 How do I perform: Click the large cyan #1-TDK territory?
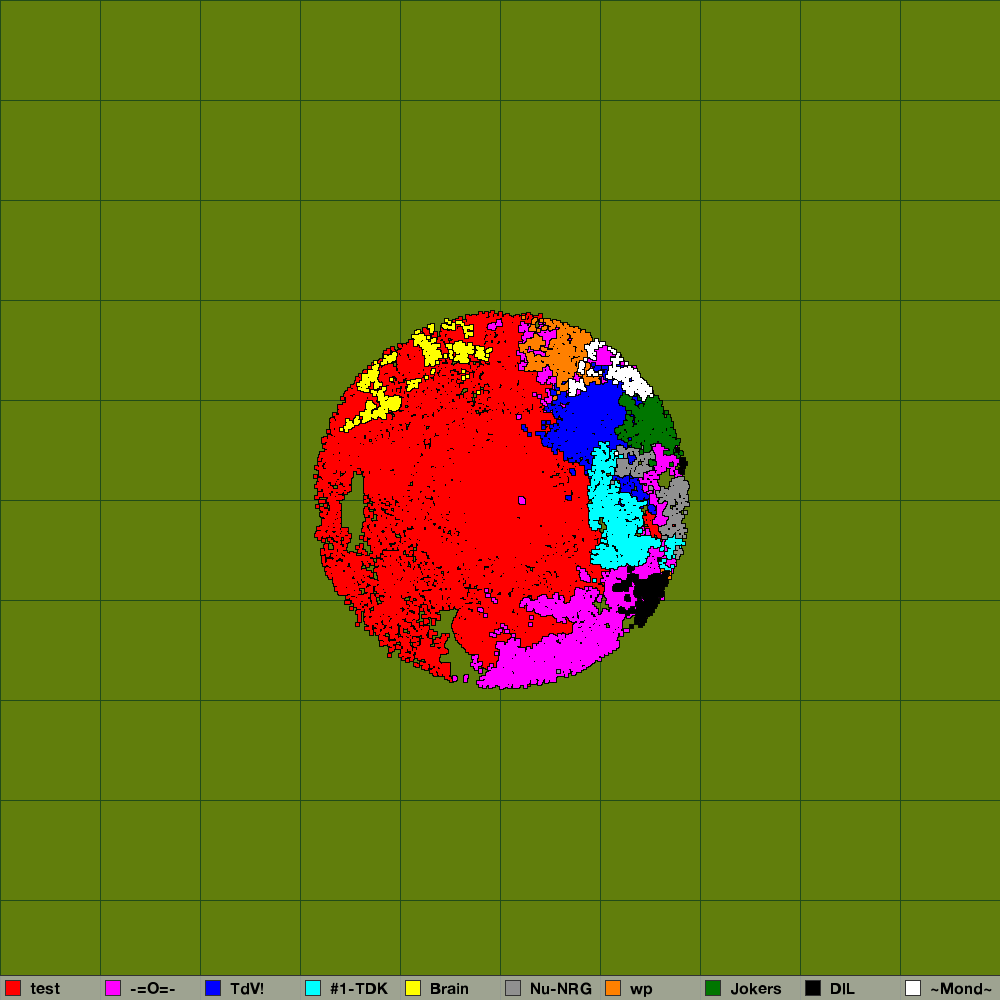point(615,517)
